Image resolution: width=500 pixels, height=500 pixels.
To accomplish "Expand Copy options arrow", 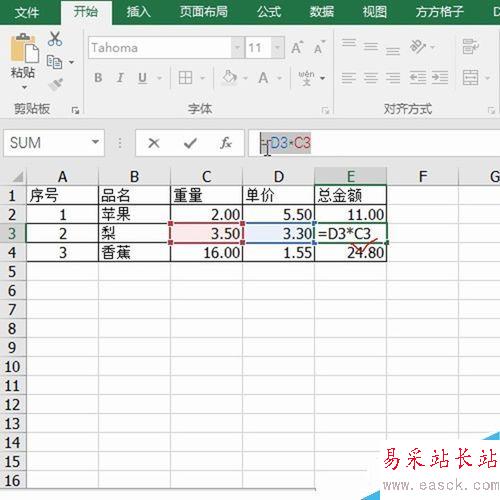I will (71, 62).
